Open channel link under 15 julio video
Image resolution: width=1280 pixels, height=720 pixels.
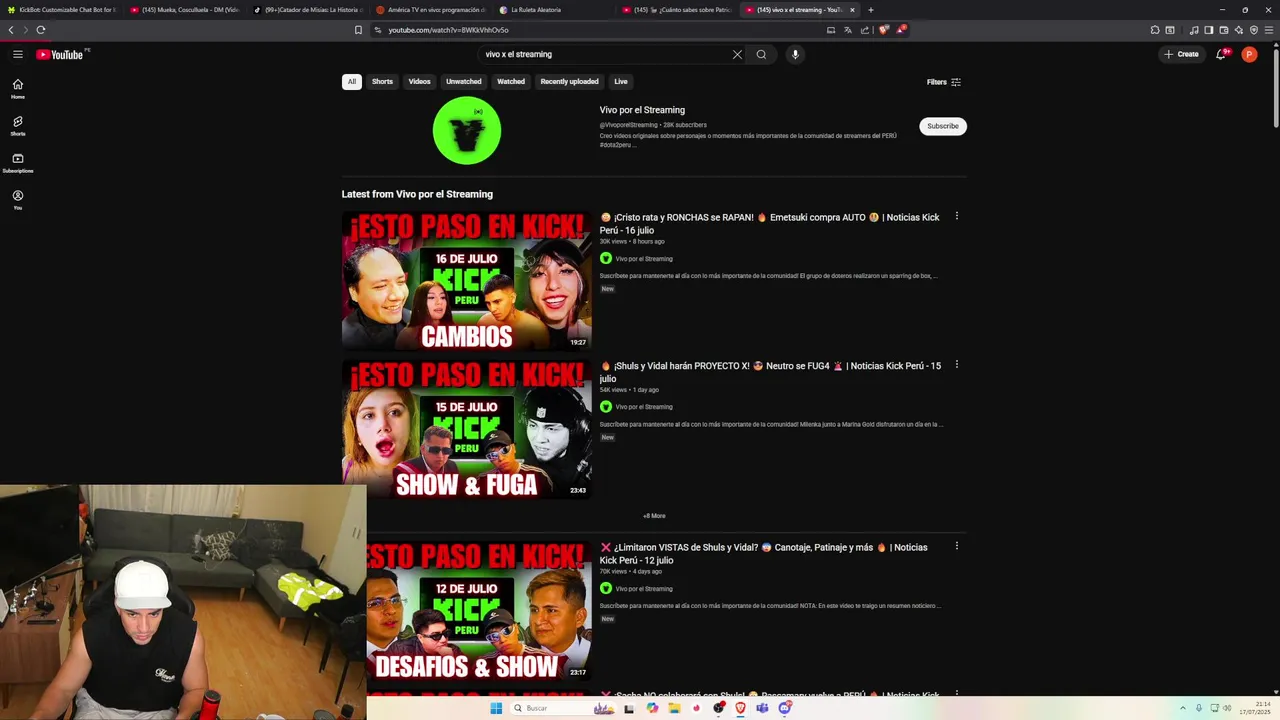click(x=644, y=407)
